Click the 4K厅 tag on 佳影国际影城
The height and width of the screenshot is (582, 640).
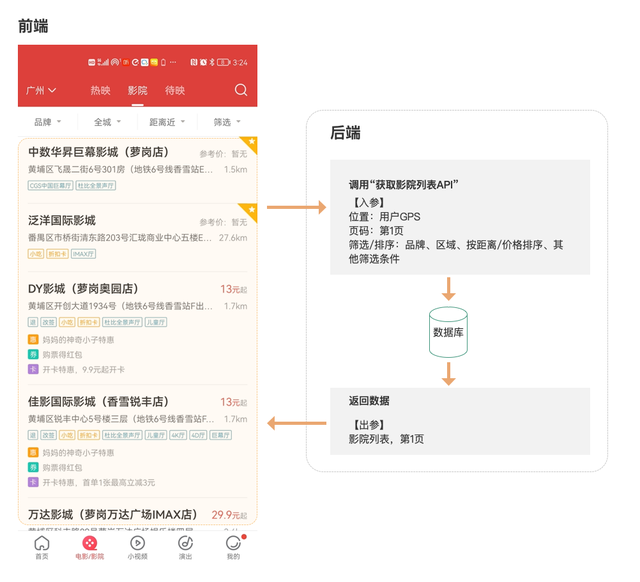pos(178,435)
